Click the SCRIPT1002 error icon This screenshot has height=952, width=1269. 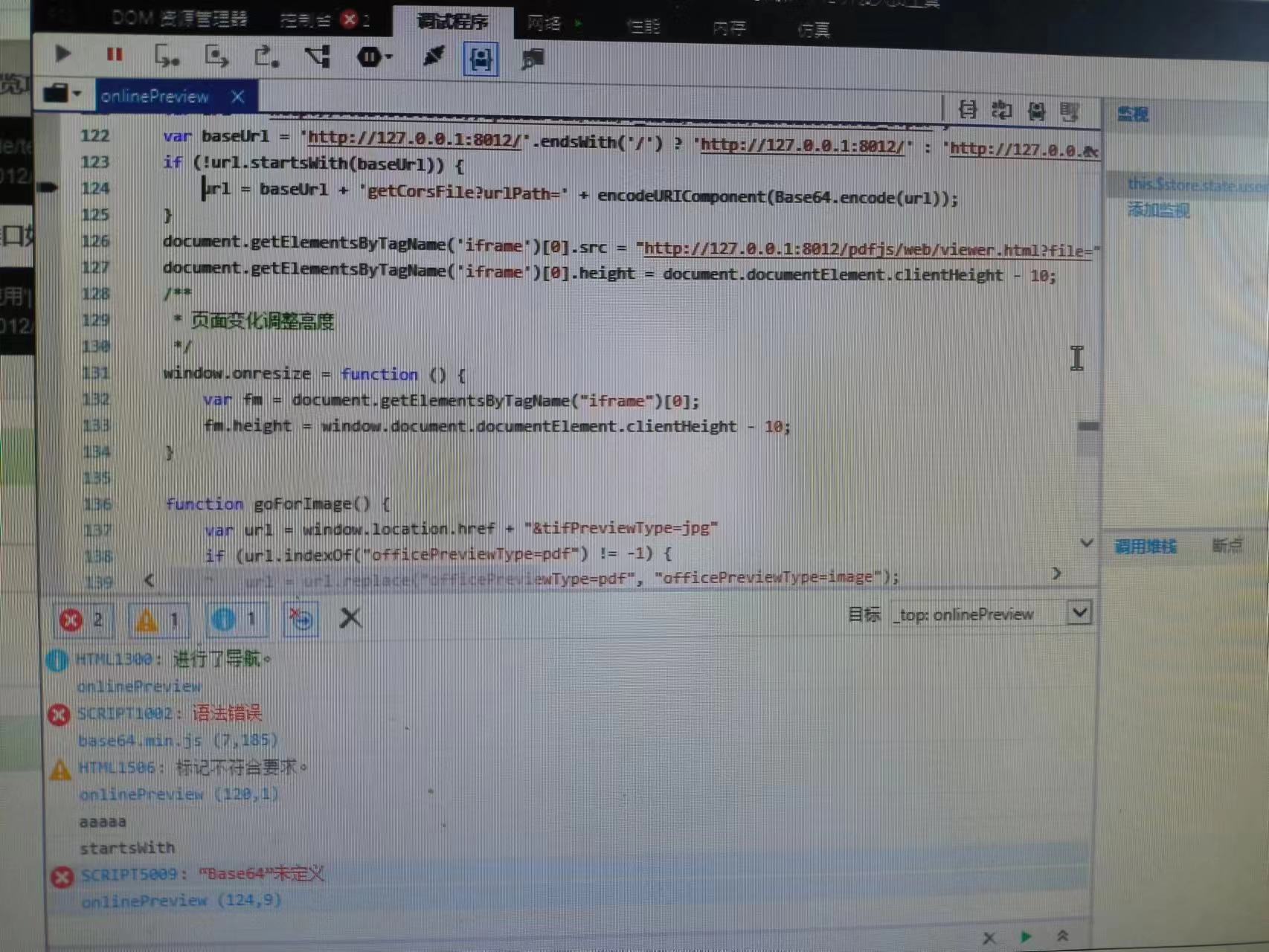(59, 715)
